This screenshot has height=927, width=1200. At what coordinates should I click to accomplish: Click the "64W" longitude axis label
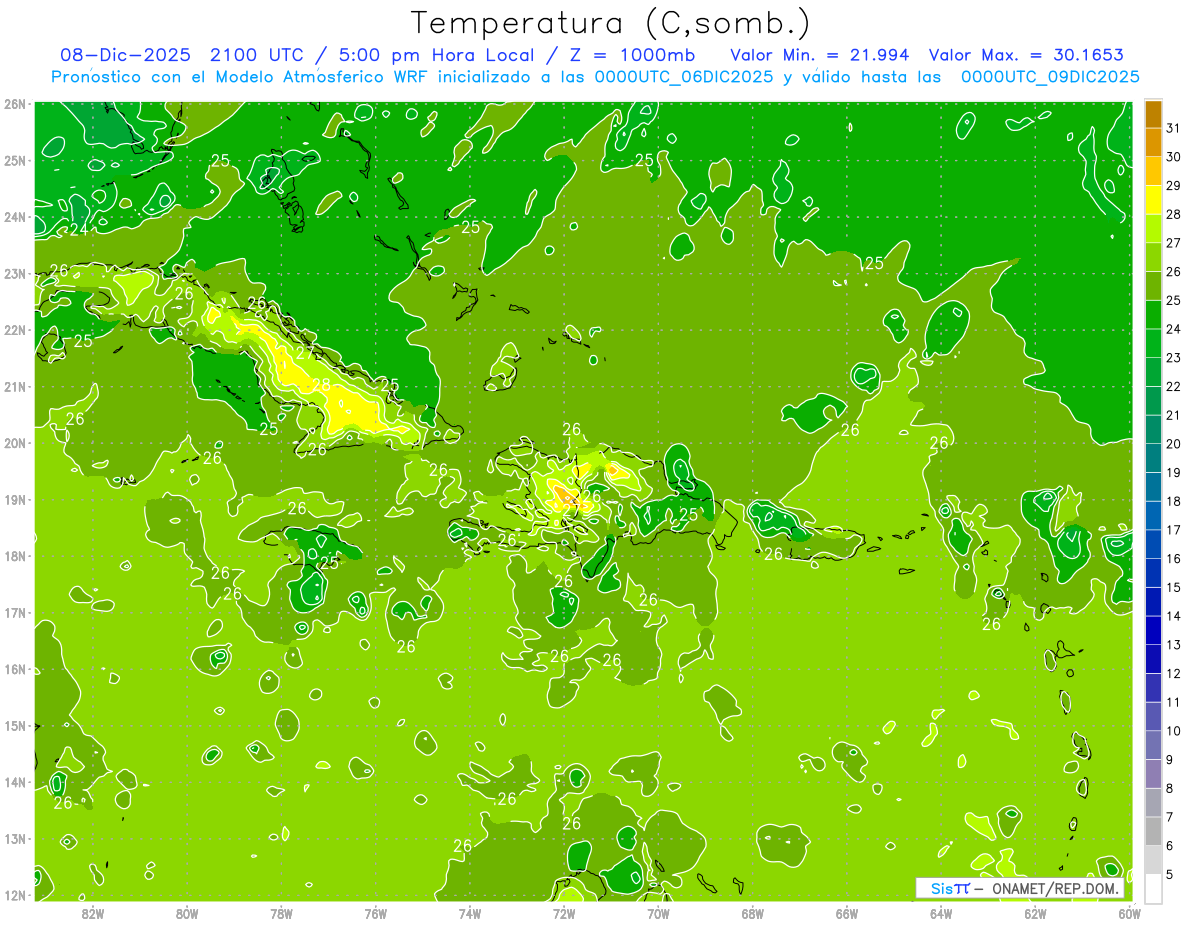pos(941,913)
